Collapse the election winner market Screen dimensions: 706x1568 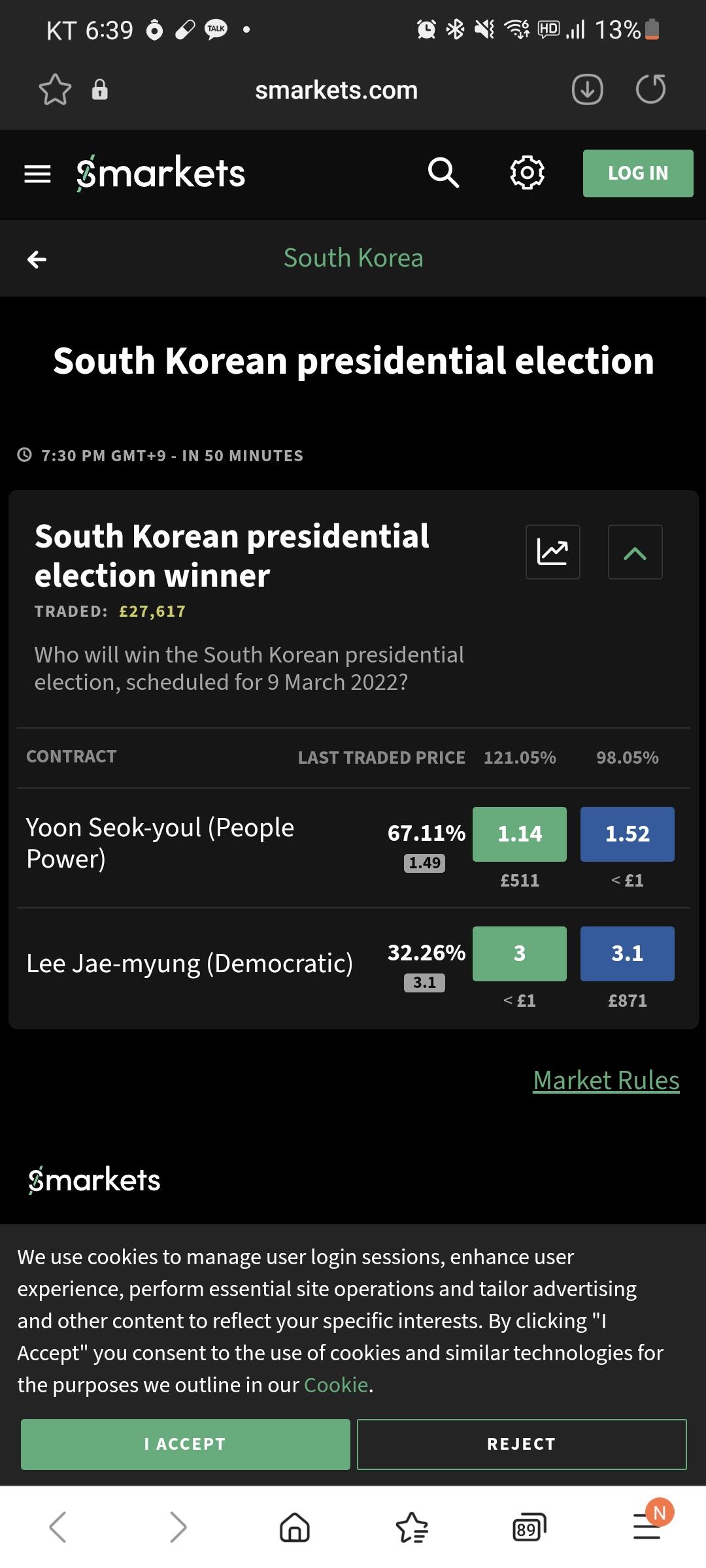click(635, 552)
